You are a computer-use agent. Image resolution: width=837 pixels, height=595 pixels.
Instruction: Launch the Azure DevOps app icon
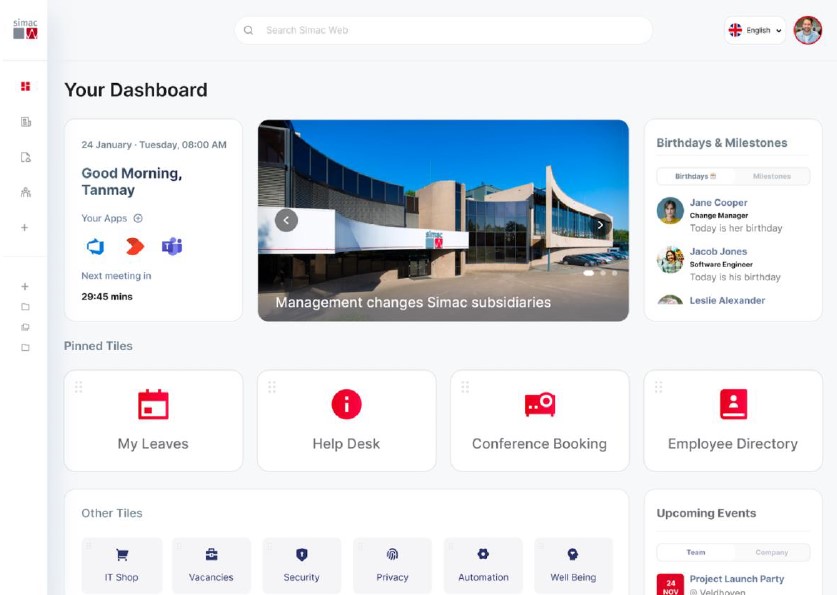point(96,247)
